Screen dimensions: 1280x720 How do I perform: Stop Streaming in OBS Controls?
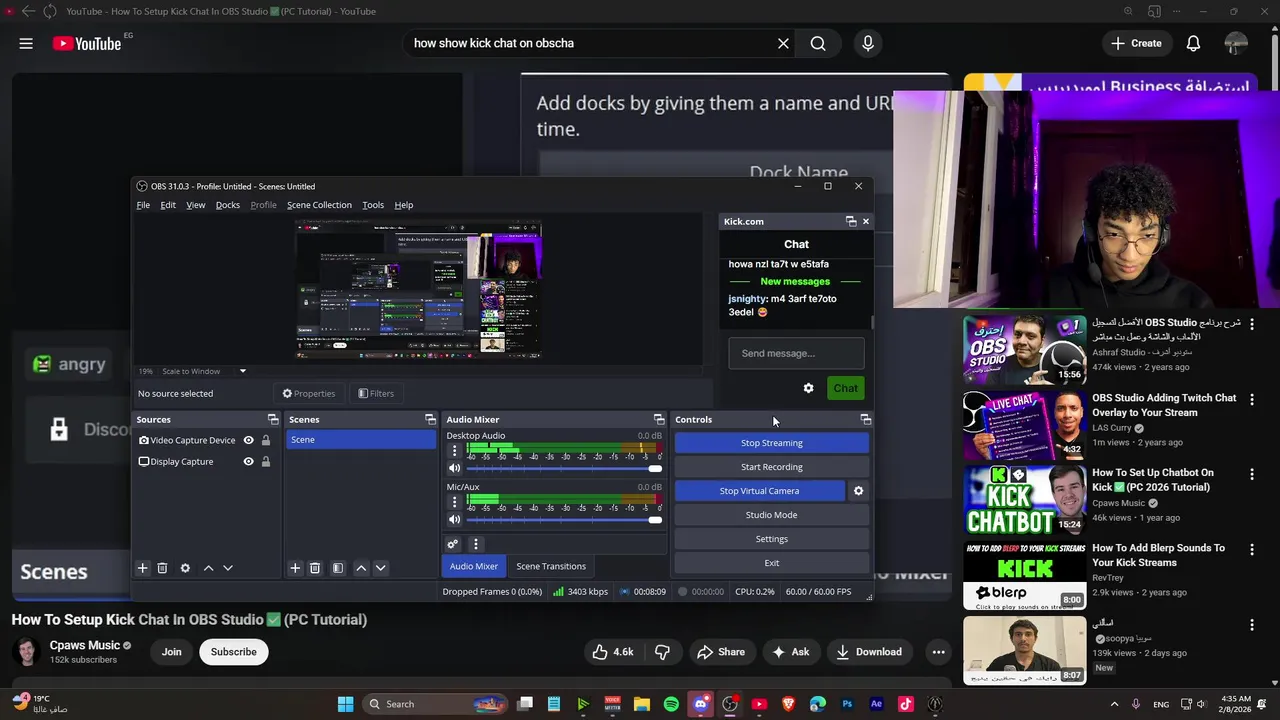pos(772,443)
